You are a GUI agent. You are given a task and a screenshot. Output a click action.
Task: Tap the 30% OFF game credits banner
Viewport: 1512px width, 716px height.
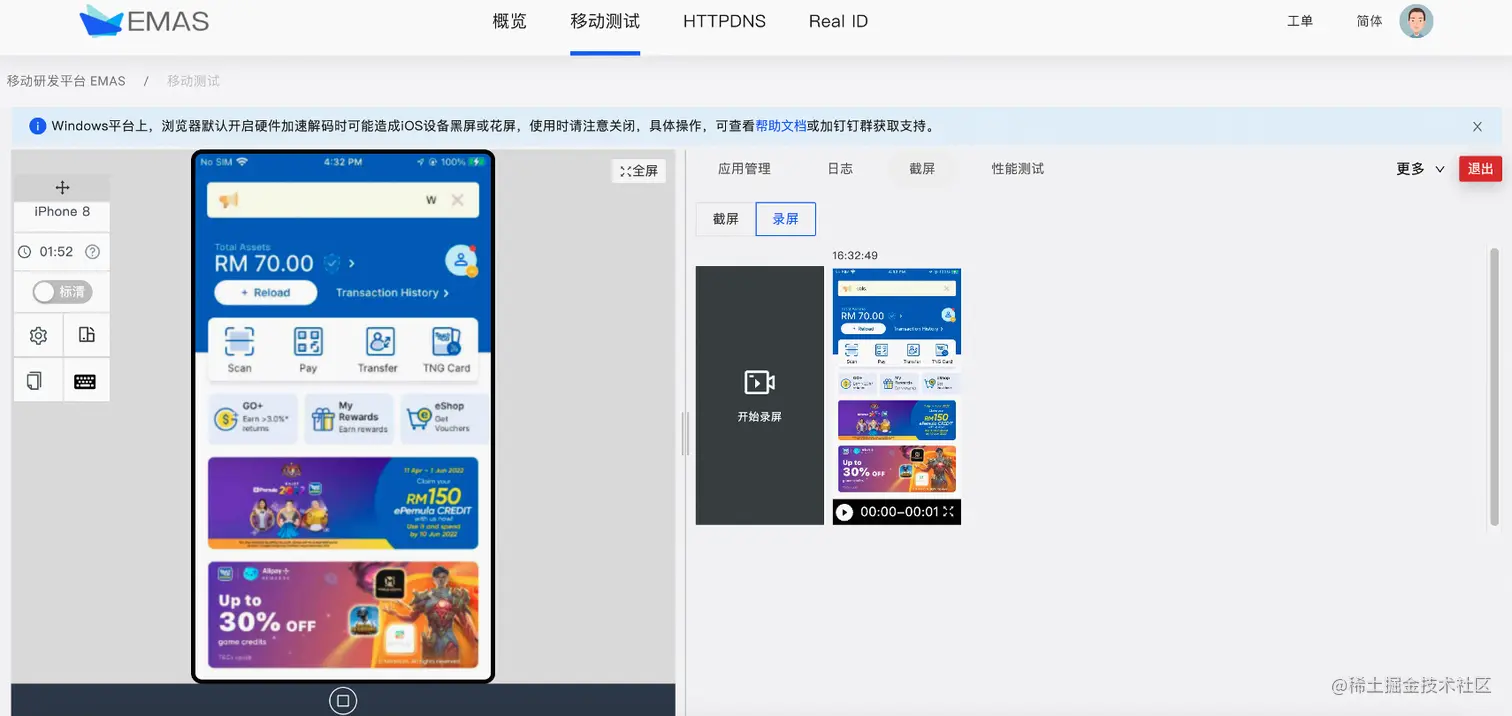coord(343,614)
